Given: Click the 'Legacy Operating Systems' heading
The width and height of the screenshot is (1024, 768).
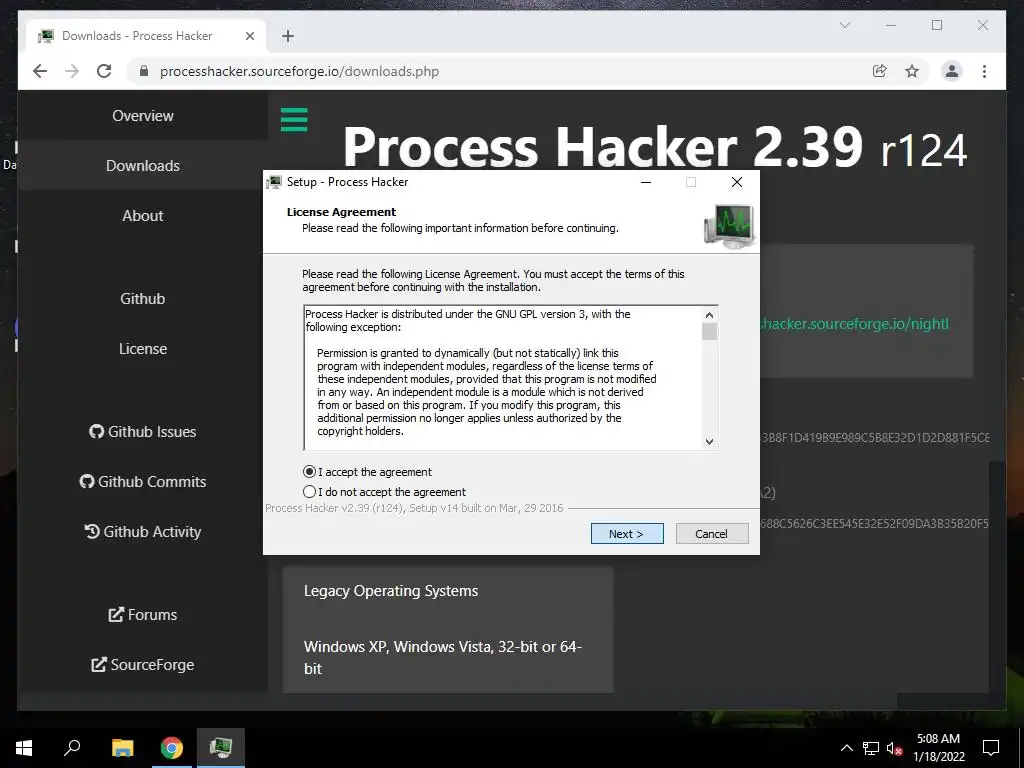Looking at the screenshot, I should point(391,591).
